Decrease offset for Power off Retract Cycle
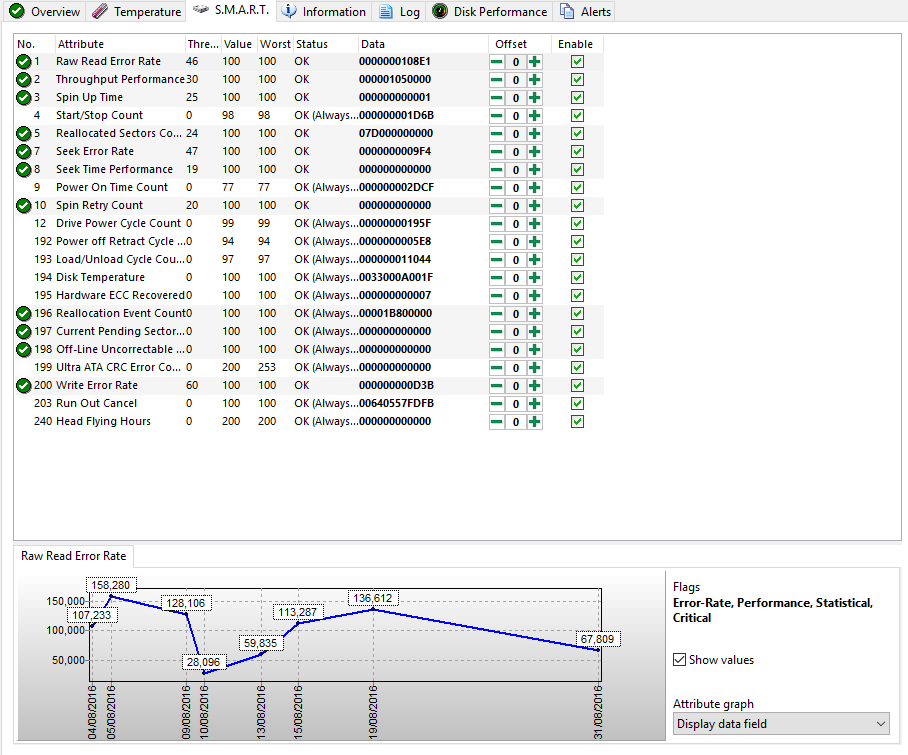The height and width of the screenshot is (755, 908). pos(497,241)
